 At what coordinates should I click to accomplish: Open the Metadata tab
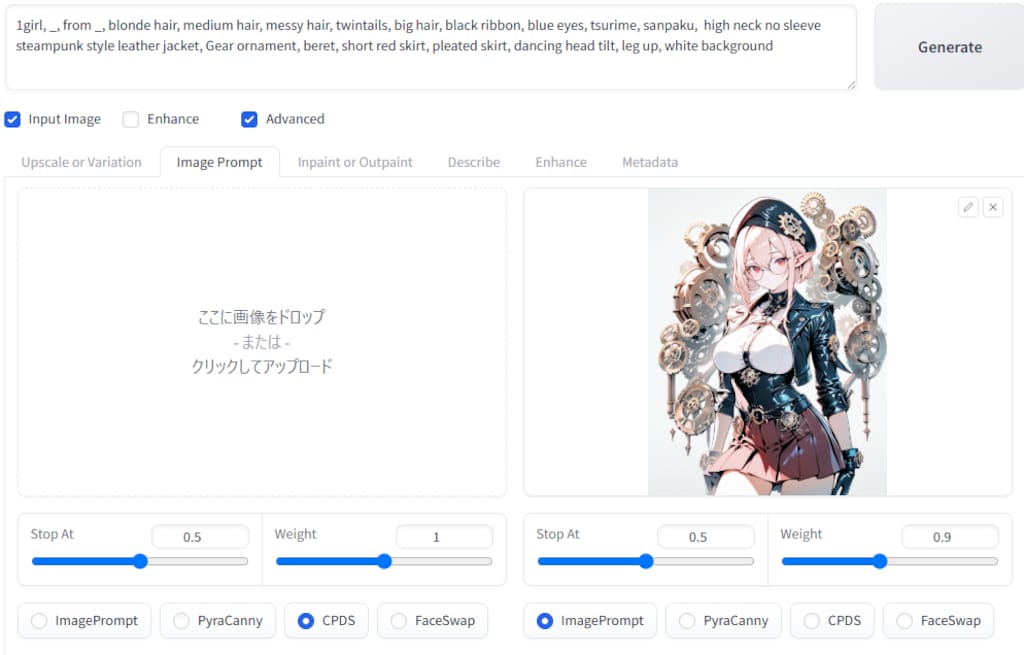pos(649,161)
